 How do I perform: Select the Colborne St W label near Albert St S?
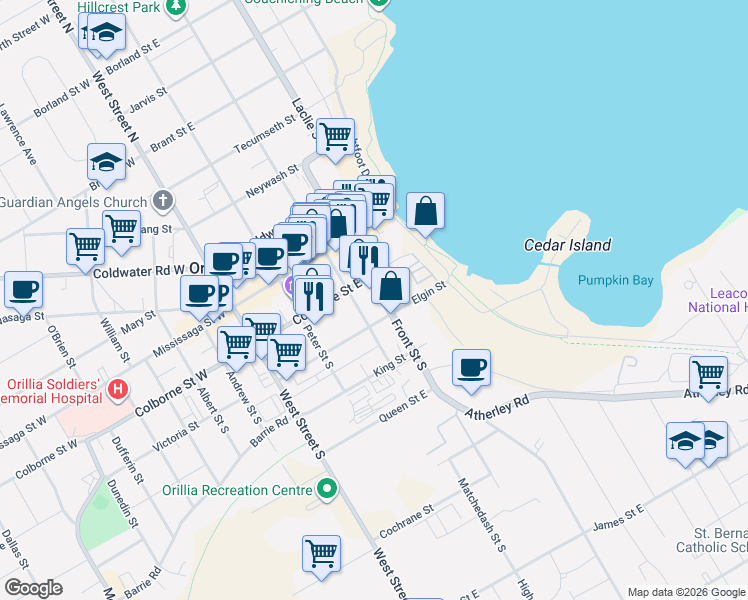pos(171,393)
